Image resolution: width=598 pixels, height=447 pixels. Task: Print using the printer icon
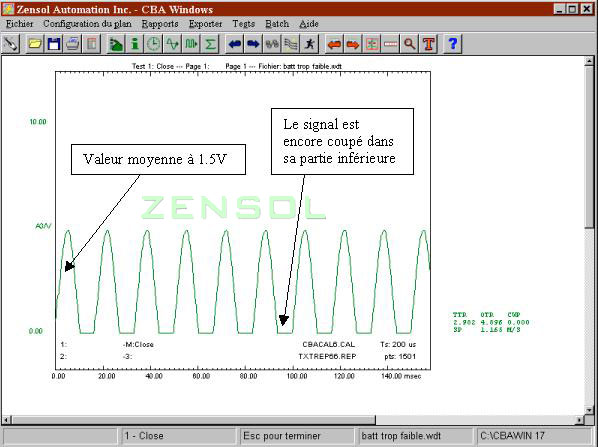coord(73,44)
